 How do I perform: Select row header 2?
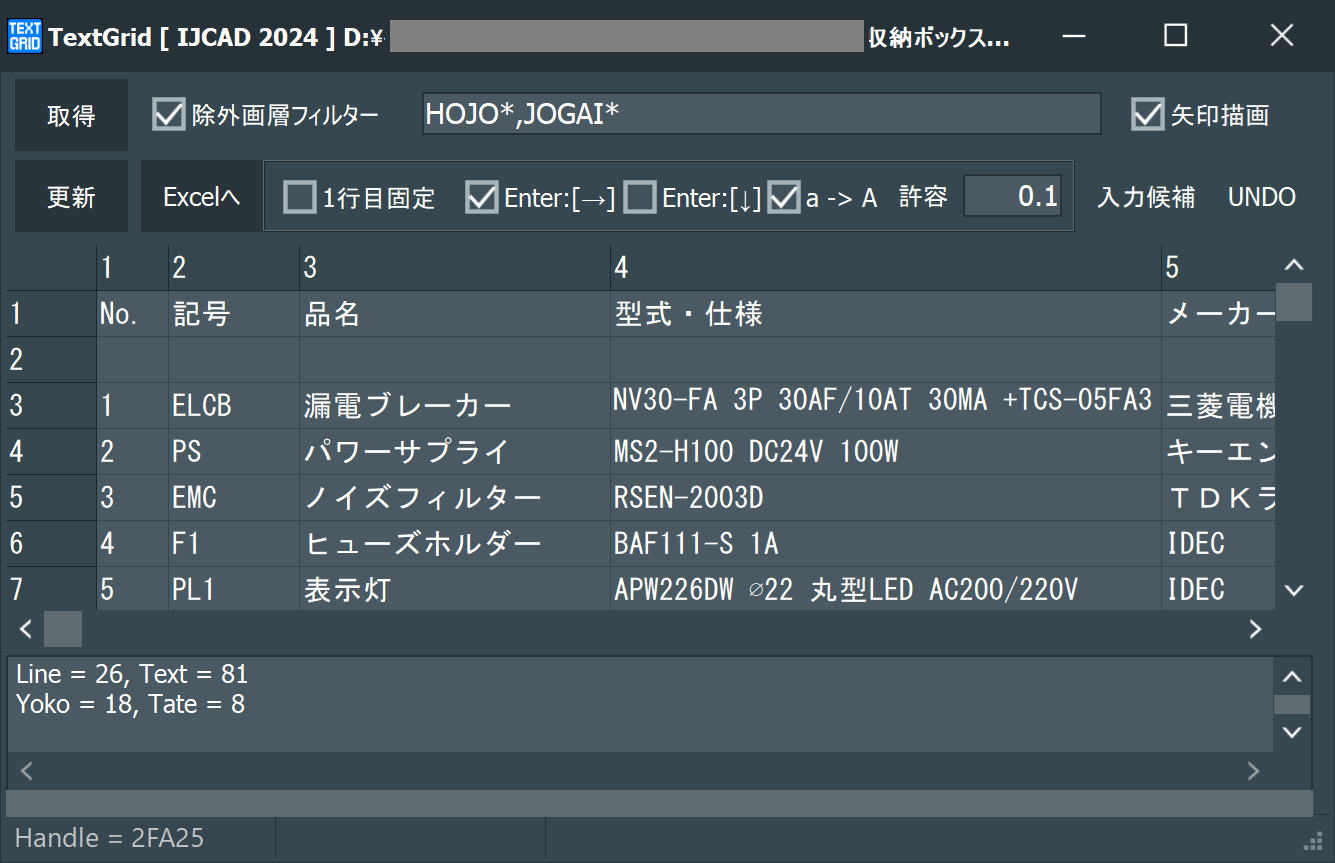[x=51, y=360]
